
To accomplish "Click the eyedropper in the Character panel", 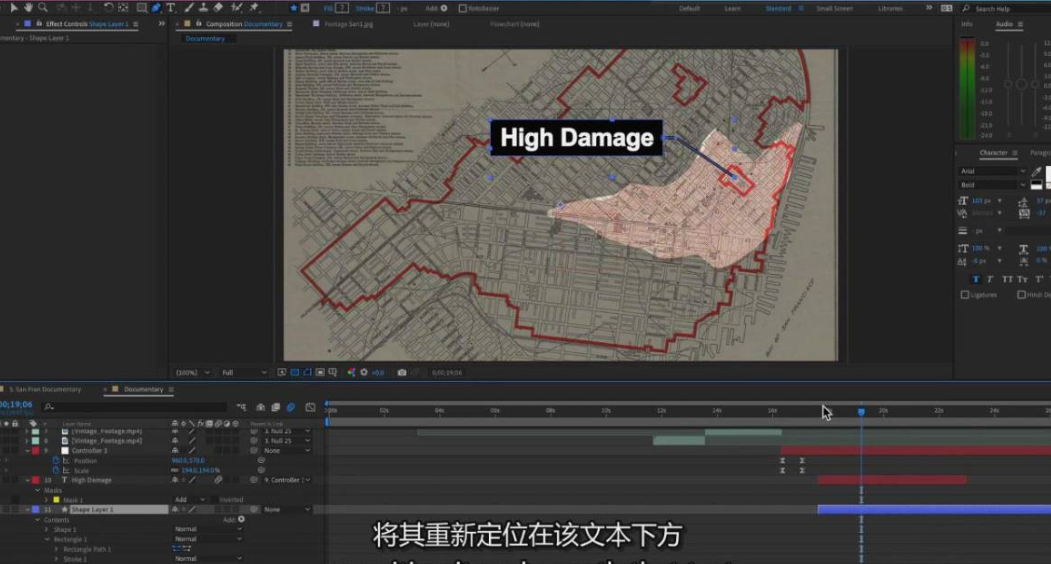I will (1036, 172).
